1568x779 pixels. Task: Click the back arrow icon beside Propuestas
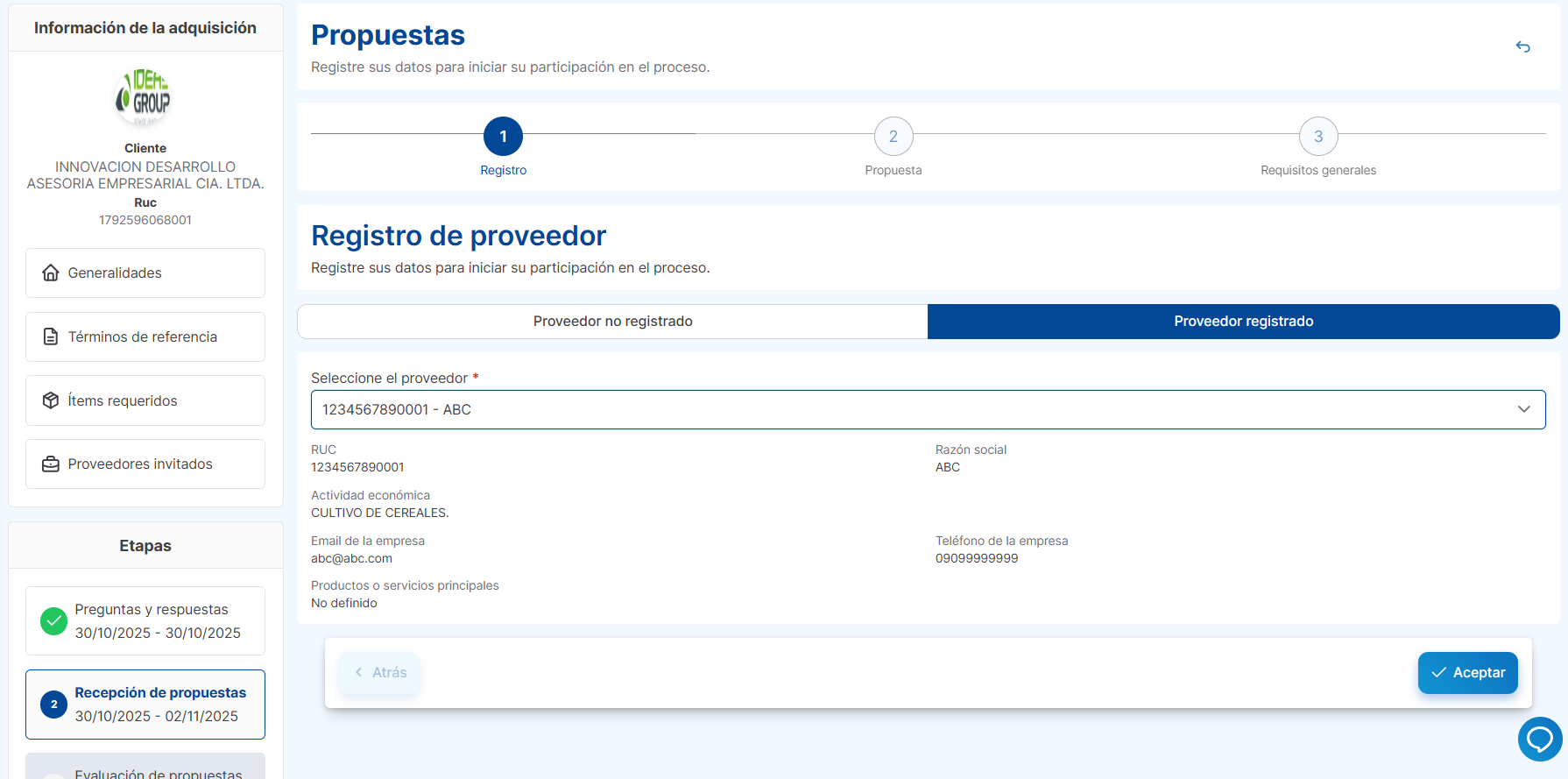tap(1523, 46)
